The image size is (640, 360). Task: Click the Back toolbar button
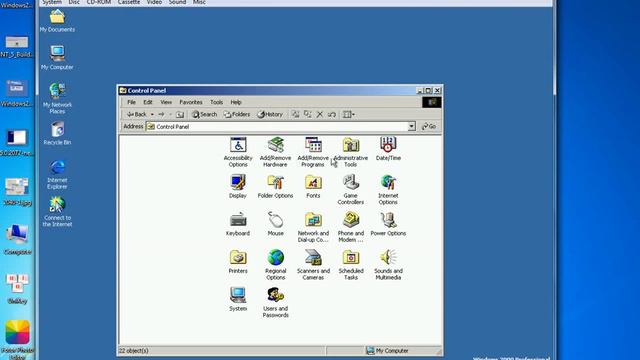(x=137, y=114)
